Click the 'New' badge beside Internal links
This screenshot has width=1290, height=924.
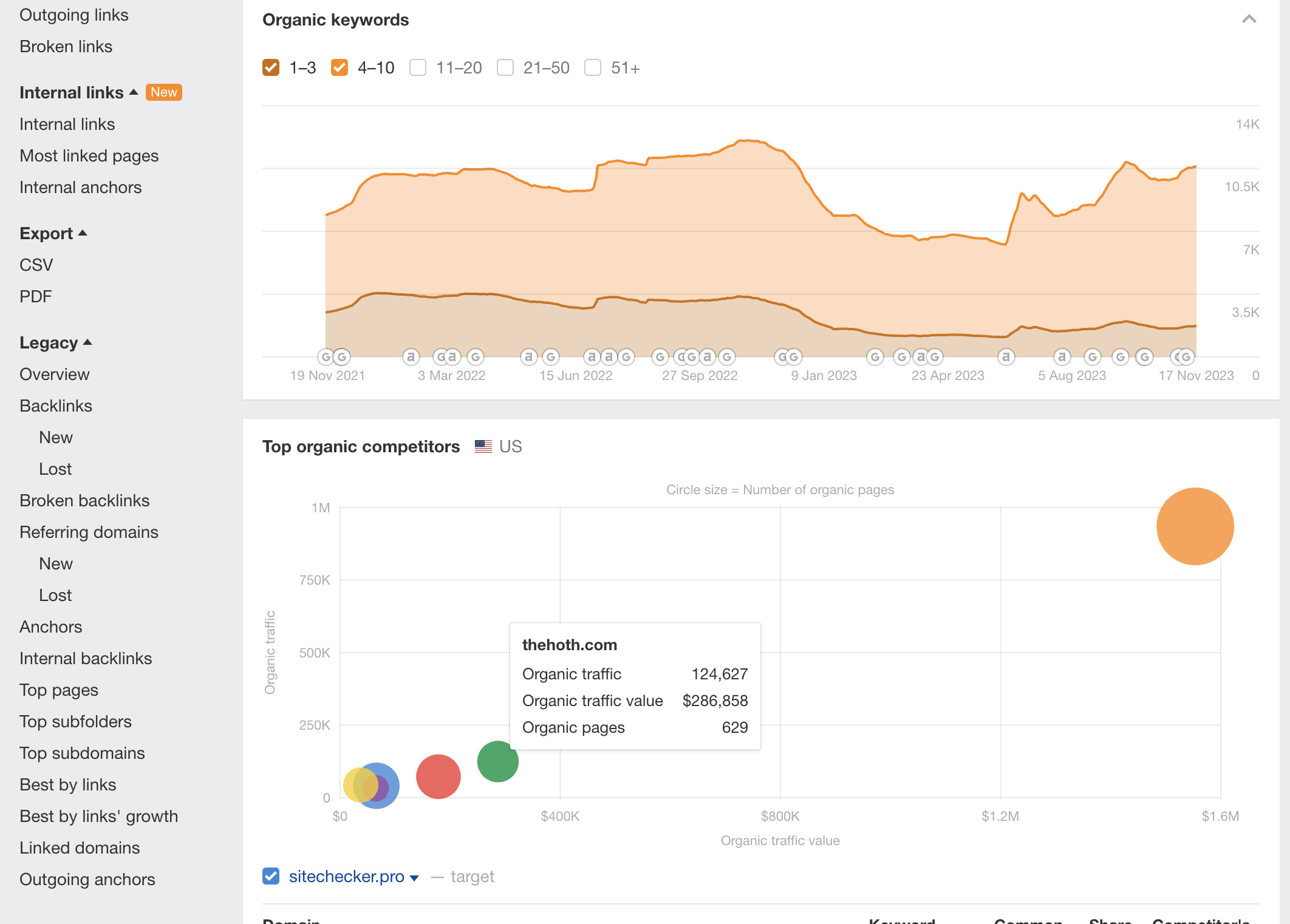click(163, 92)
